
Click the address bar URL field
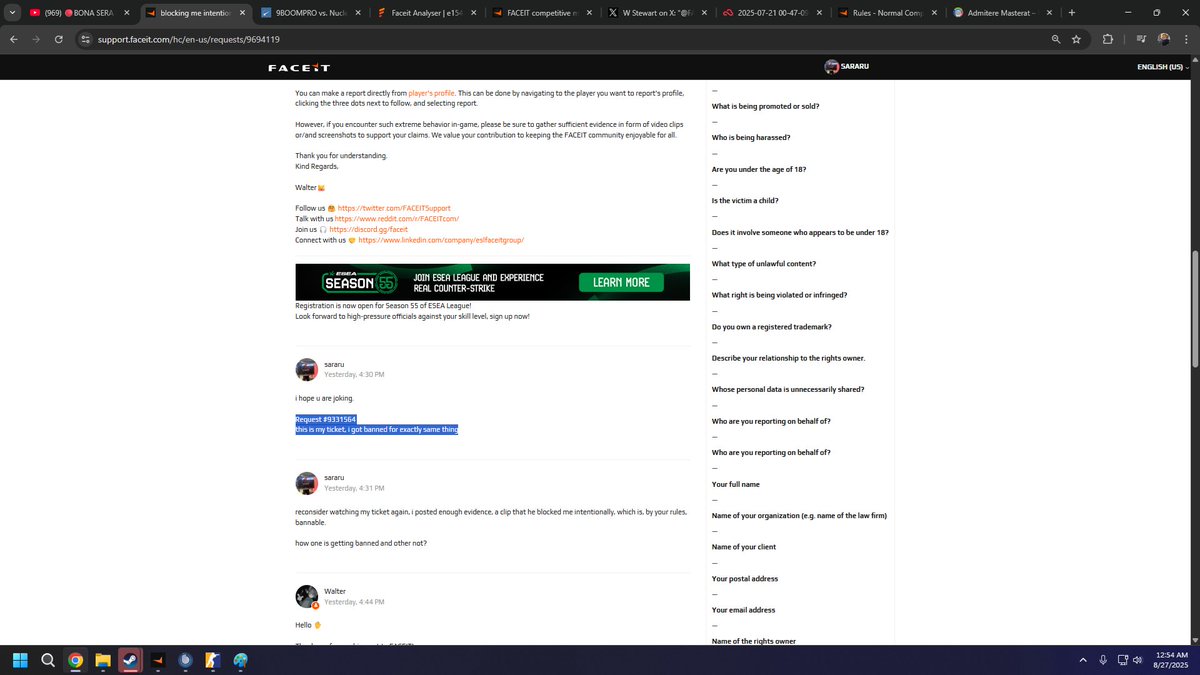[x=560, y=39]
